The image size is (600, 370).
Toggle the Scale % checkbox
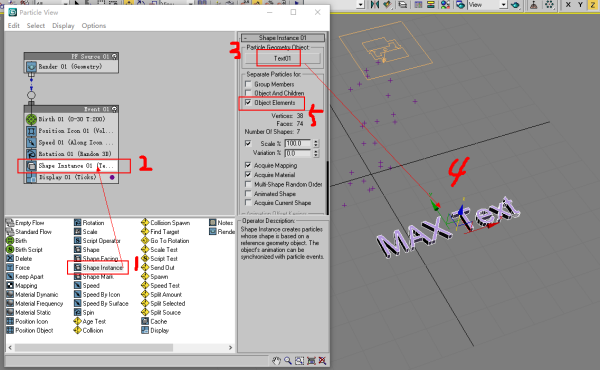click(248, 143)
